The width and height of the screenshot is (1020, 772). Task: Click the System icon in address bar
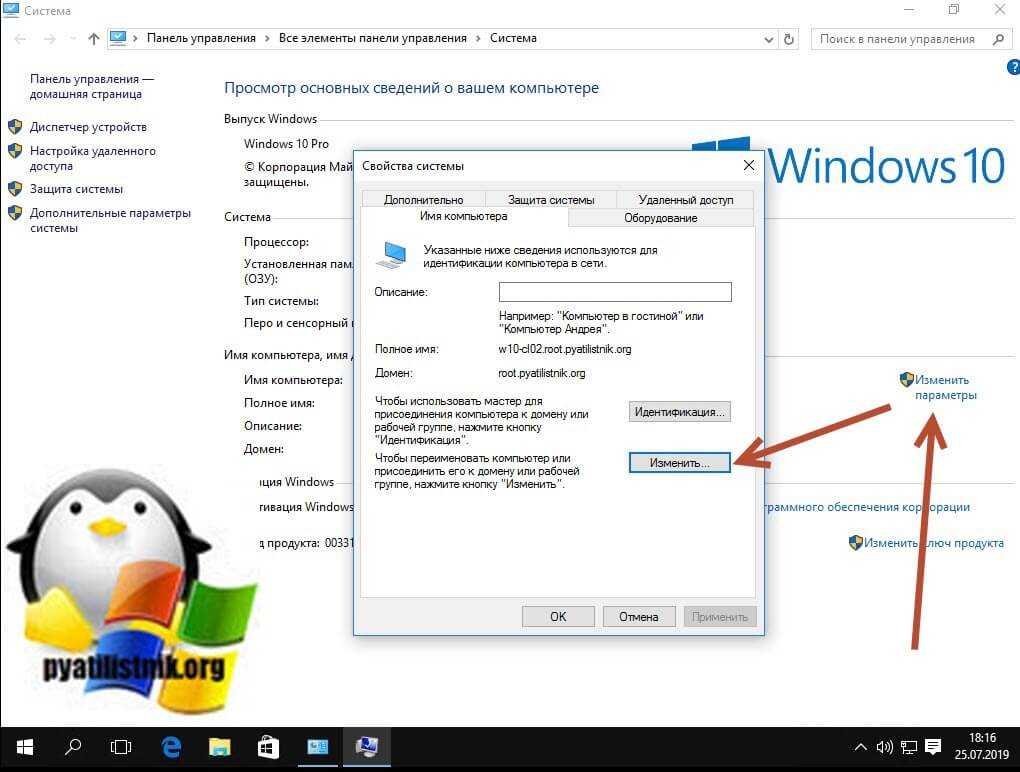[x=118, y=38]
